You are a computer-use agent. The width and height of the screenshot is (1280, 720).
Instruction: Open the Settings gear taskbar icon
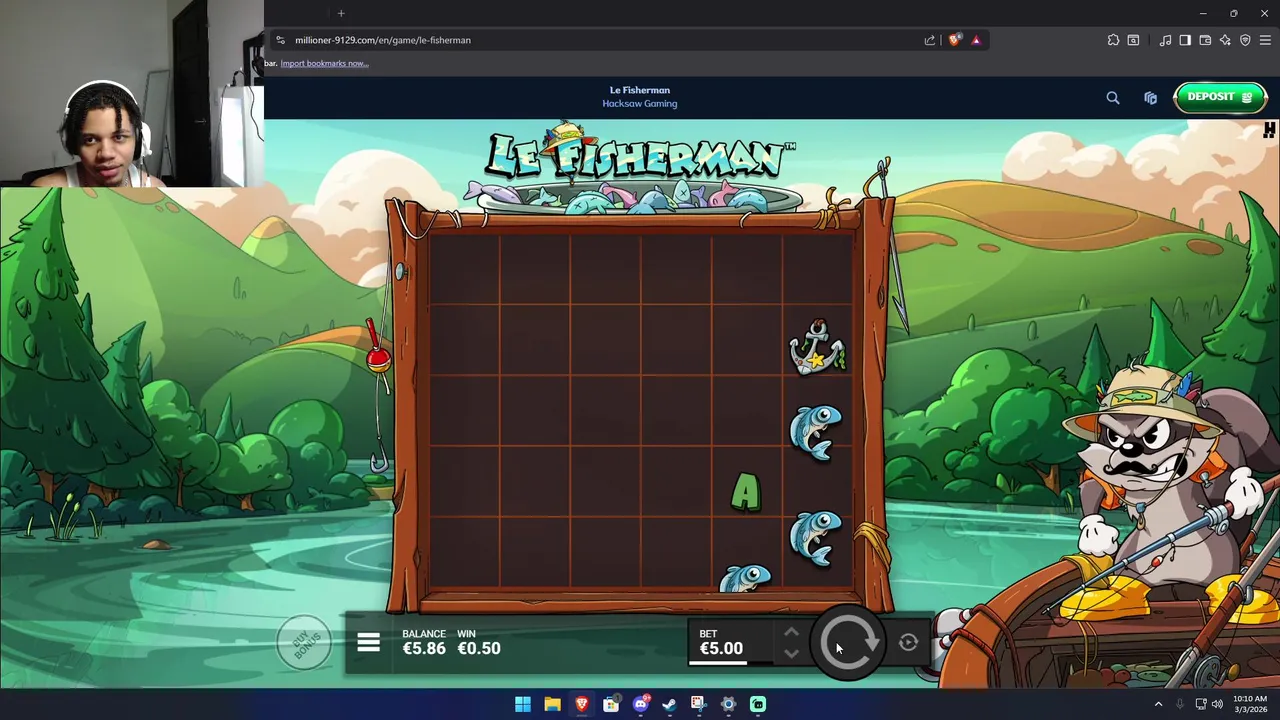[728, 704]
